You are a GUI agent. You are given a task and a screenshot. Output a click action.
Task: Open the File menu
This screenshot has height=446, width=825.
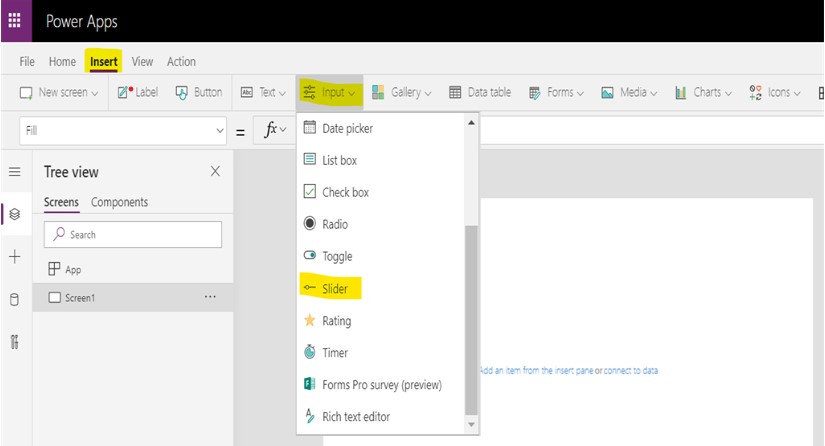(27, 62)
